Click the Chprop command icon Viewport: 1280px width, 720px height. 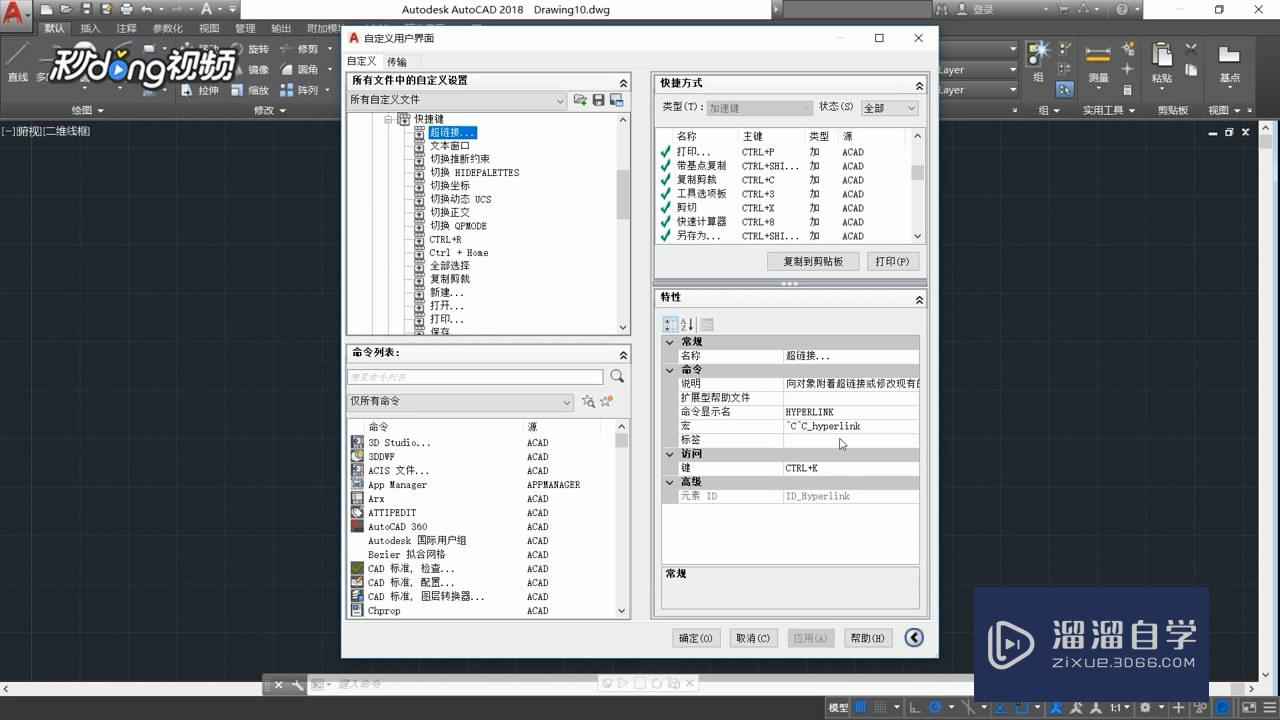pyautogui.click(x=358, y=610)
